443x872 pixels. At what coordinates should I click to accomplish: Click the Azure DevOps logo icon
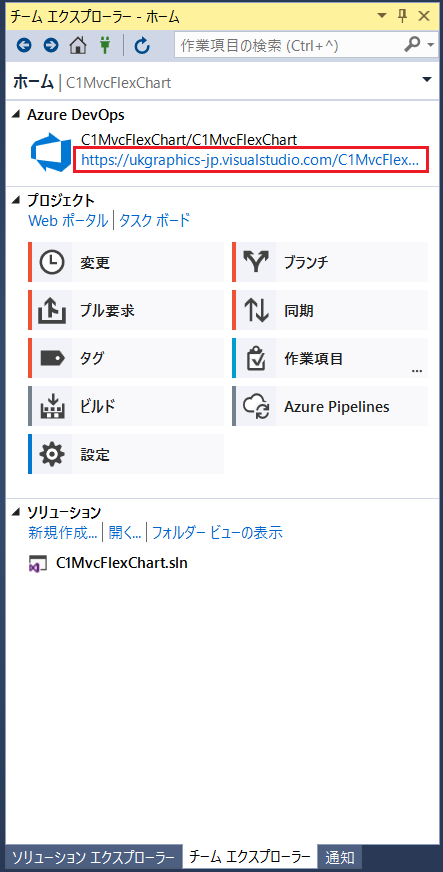click(49, 152)
